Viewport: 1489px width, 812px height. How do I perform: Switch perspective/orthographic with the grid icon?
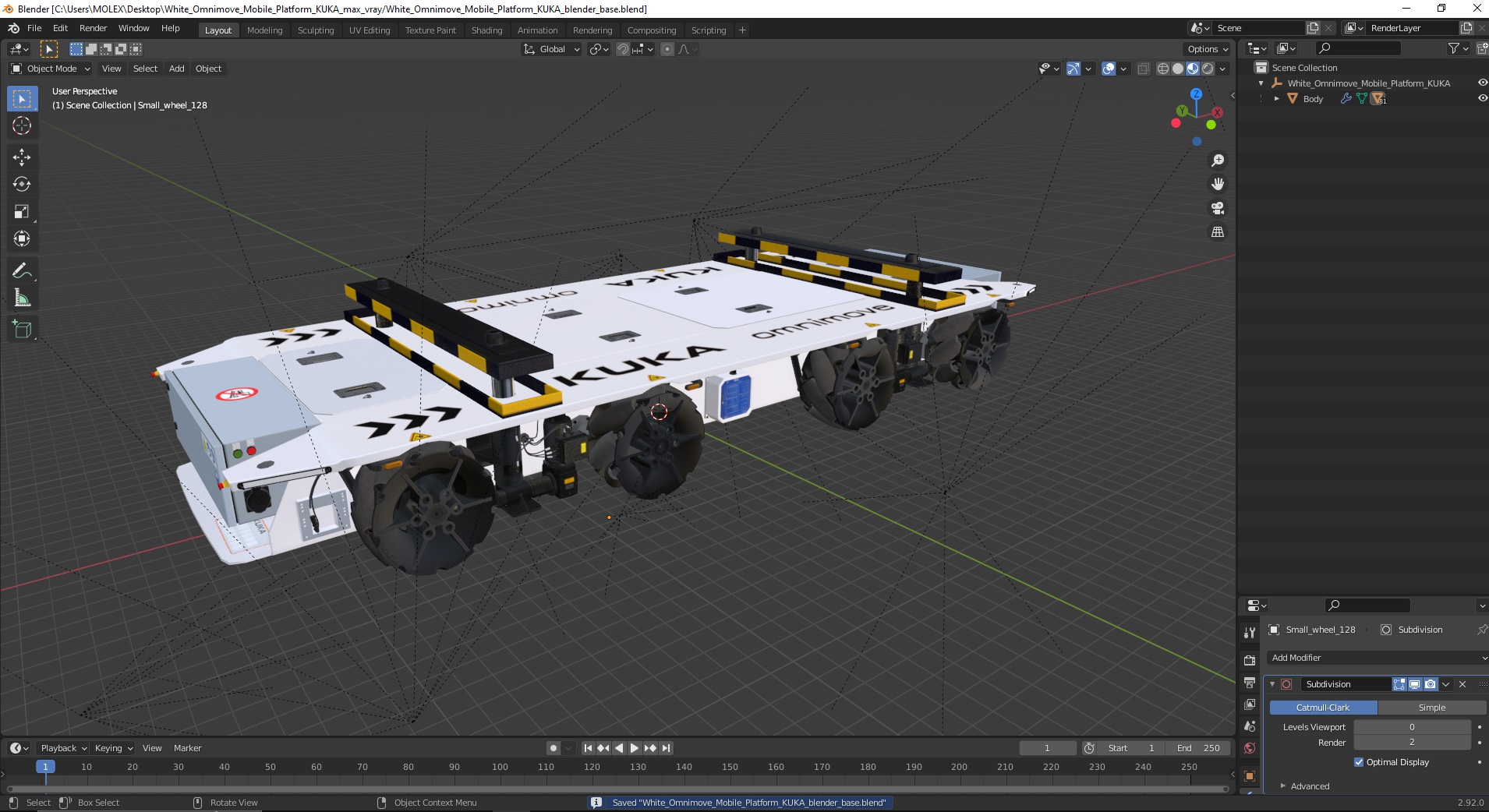click(x=1217, y=232)
